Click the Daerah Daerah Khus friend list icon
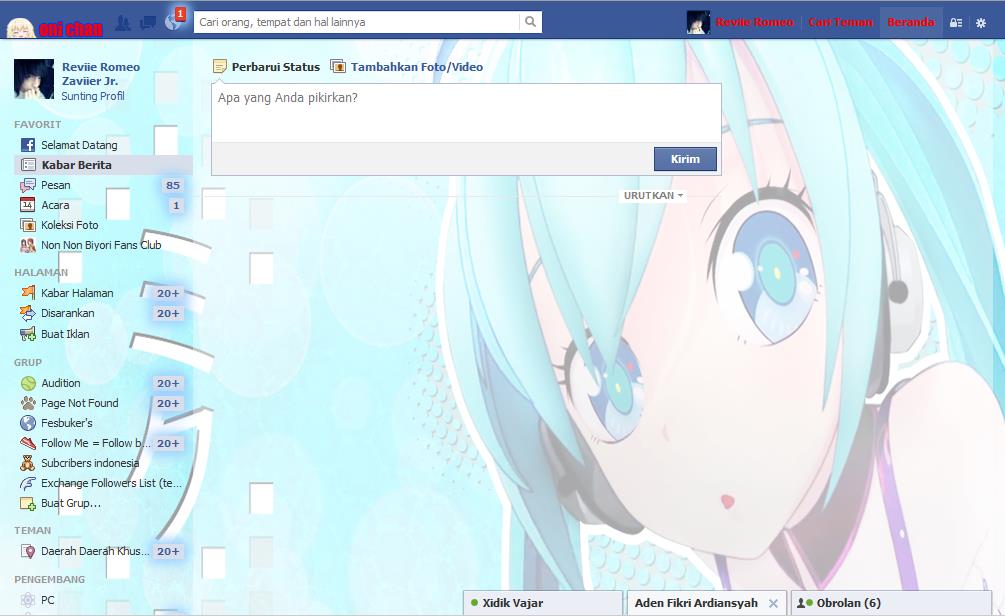The height and width of the screenshot is (616, 1005). pyautogui.click(x=28, y=551)
